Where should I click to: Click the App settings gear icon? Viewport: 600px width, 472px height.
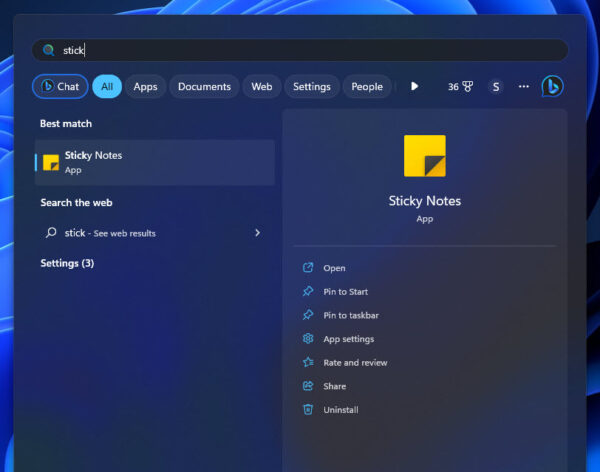(x=308, y=339)
